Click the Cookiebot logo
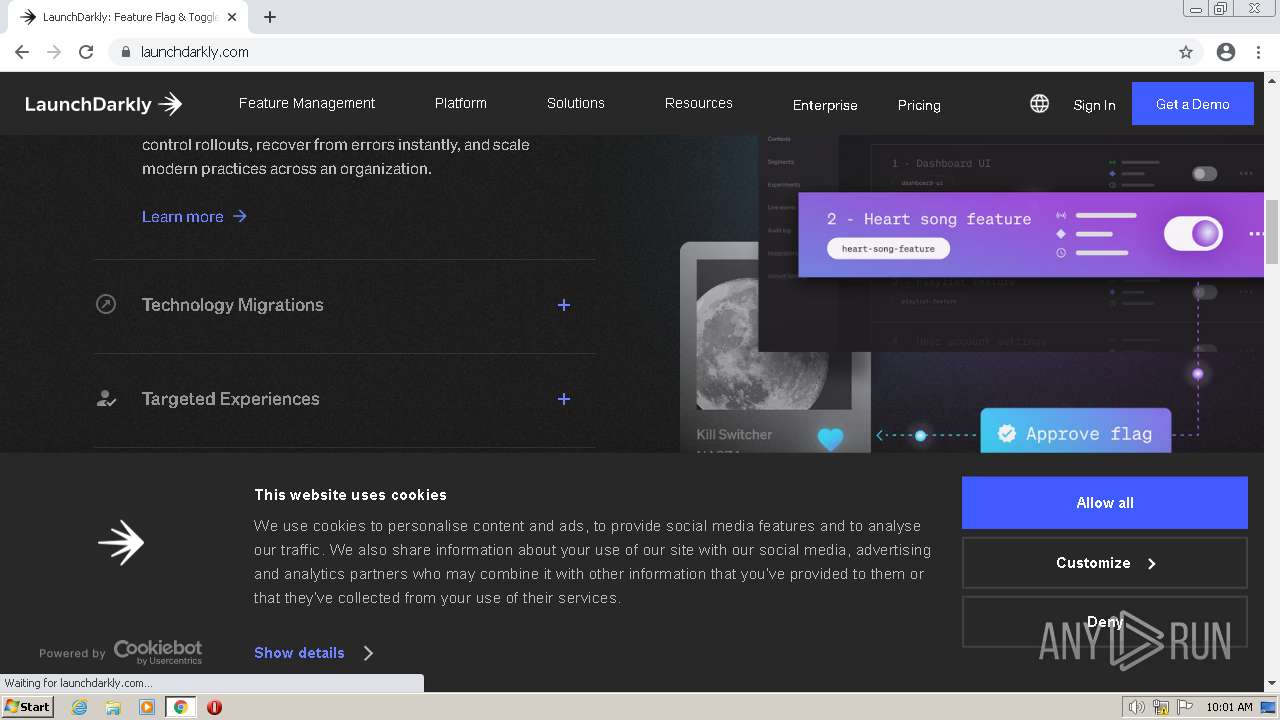 pos(158,652)
